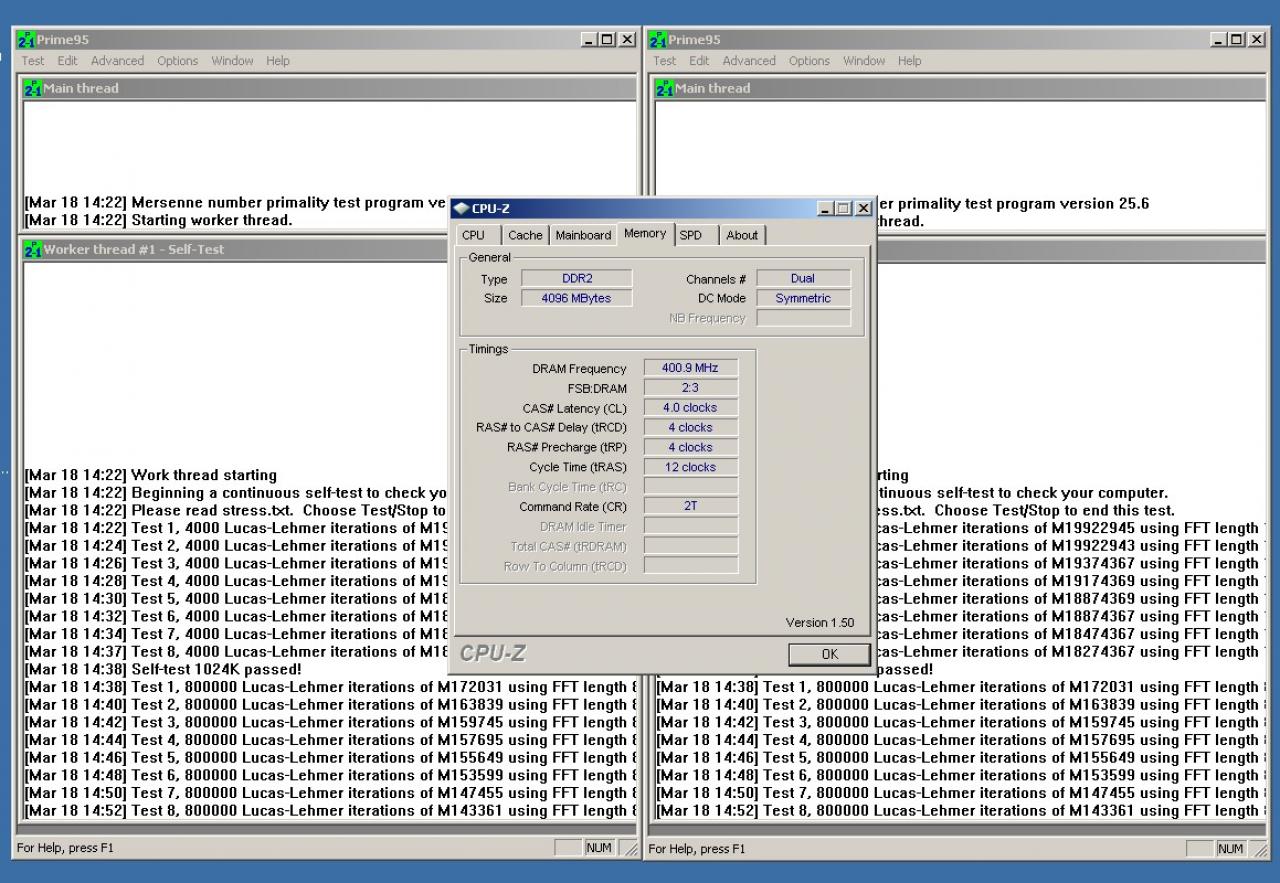Image resolution: width=1280 pixels, height=883 pixels.
Task: Click the Command Rate (CR) label
Action: click(x=573, y=507)
